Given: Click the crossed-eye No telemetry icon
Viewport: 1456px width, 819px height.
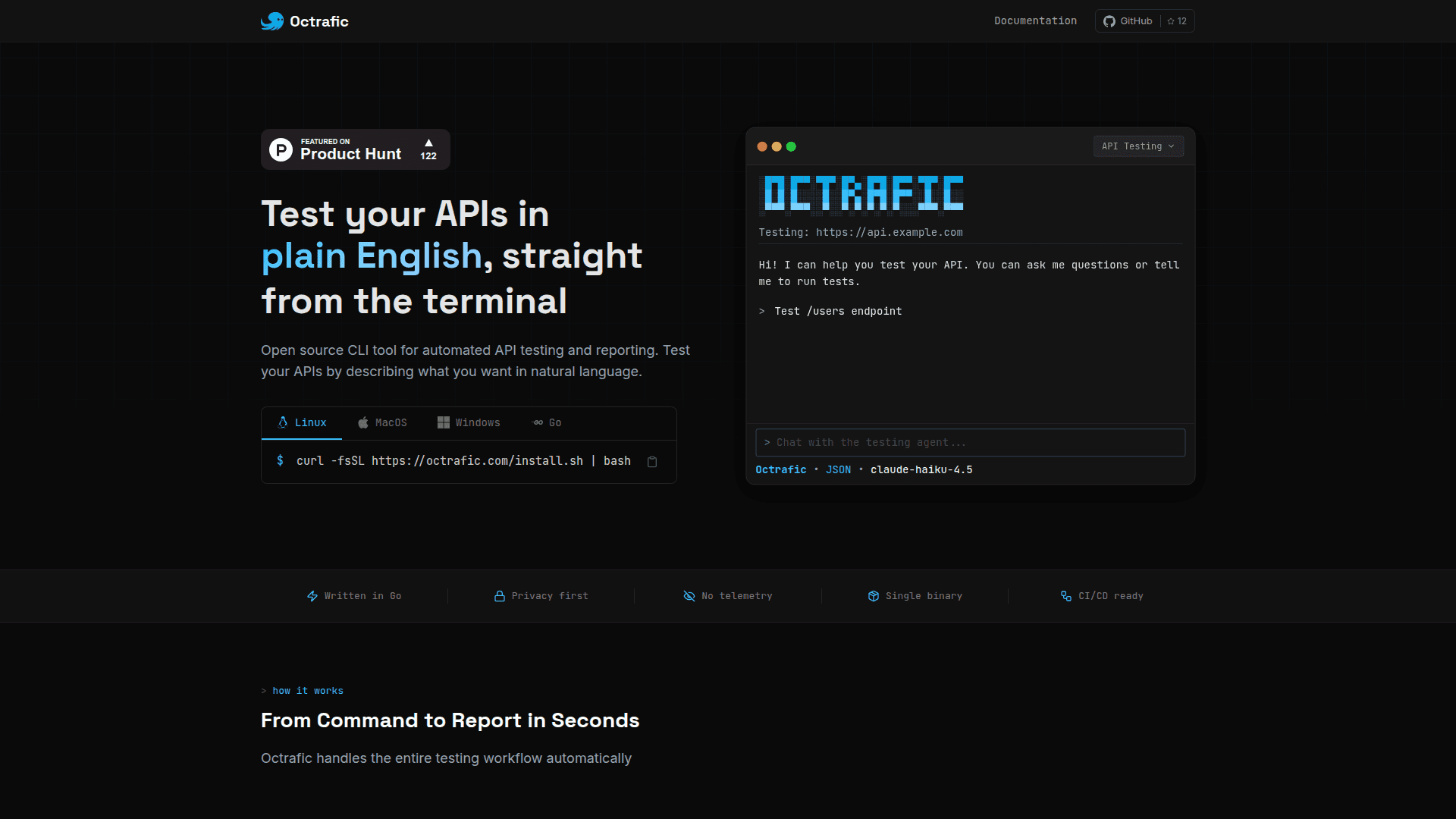Looking at the screenshot, I should point(689,596).
